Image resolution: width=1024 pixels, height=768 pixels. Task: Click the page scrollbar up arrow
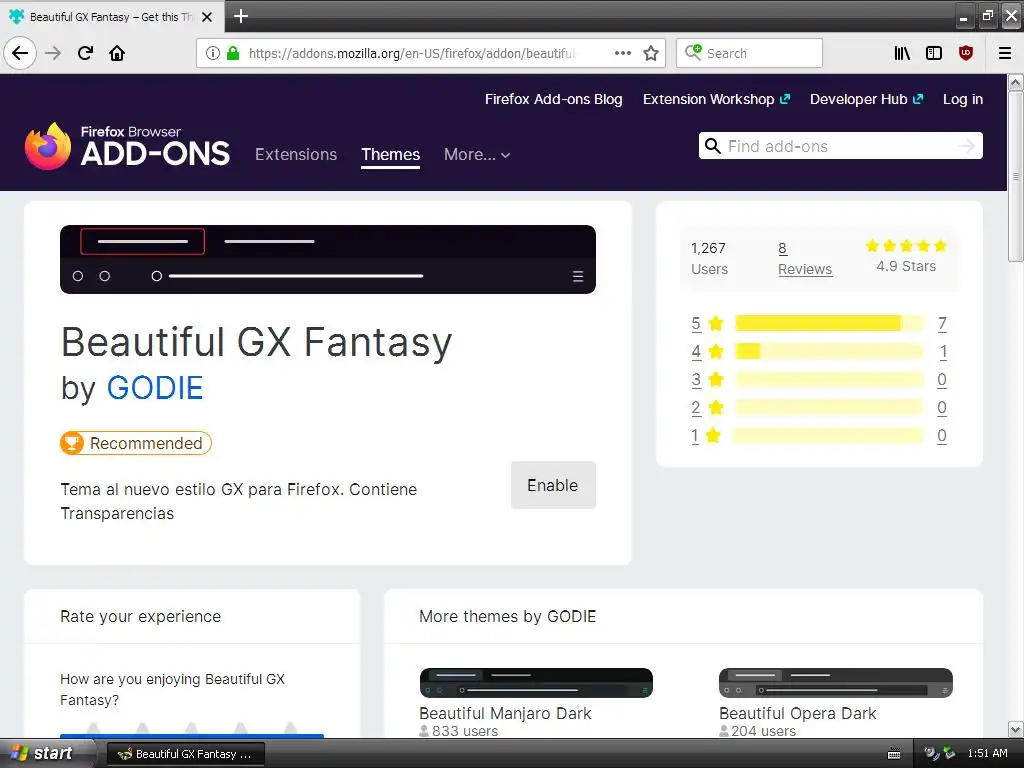[x=1016, y=83]
